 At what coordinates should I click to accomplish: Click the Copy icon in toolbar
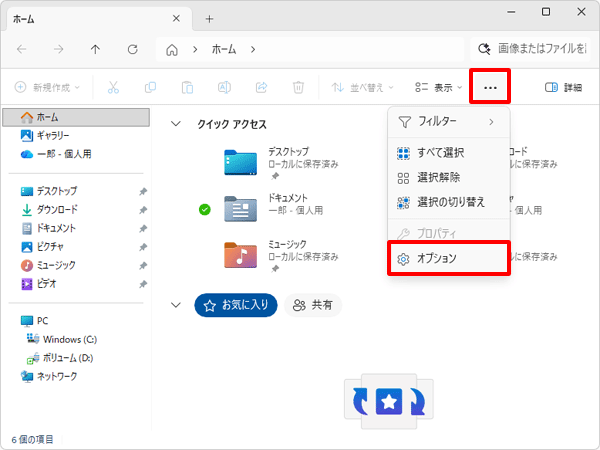pos(150,88)
